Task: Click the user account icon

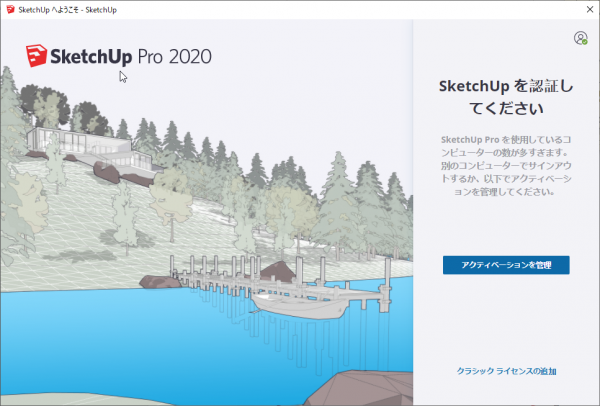Action: (x=580, y=38)
